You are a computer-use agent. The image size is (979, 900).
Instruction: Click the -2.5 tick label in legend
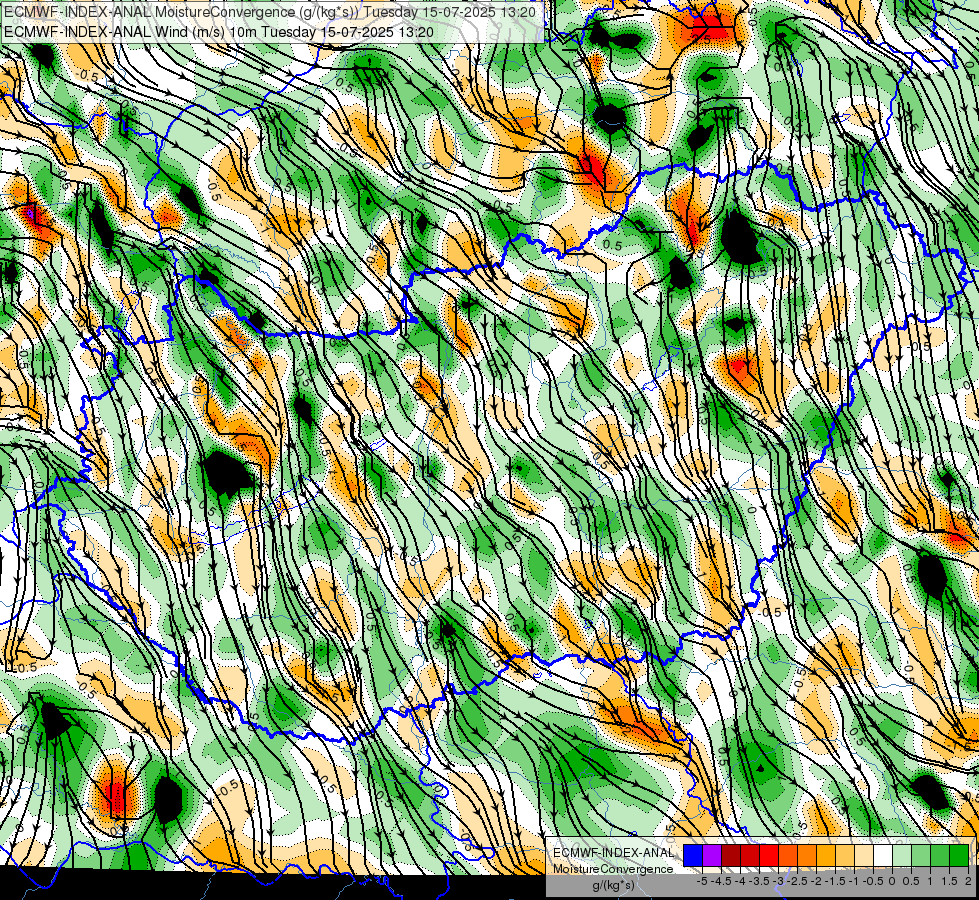click(797, 881)
